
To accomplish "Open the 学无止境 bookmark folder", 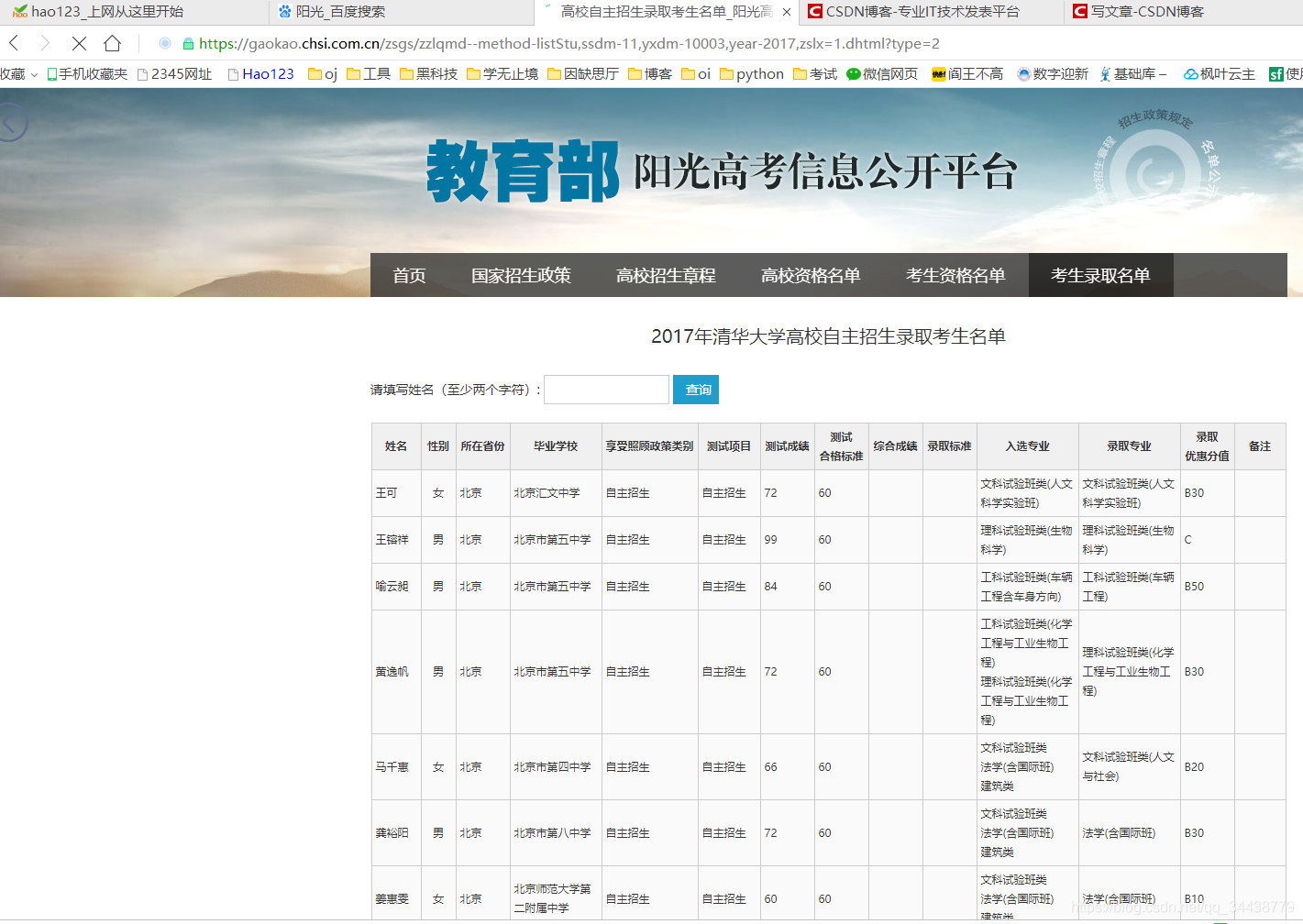I will pos(502,73).
